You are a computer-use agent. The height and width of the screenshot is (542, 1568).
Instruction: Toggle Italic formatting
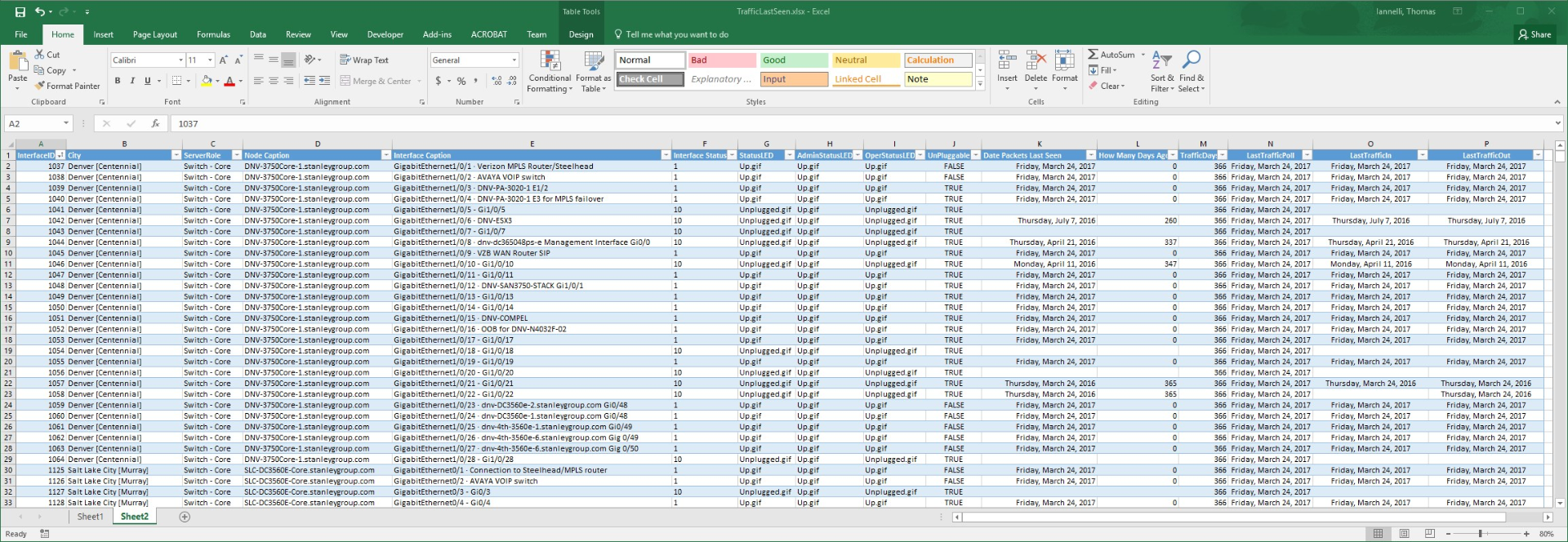[x=132, y=81]
